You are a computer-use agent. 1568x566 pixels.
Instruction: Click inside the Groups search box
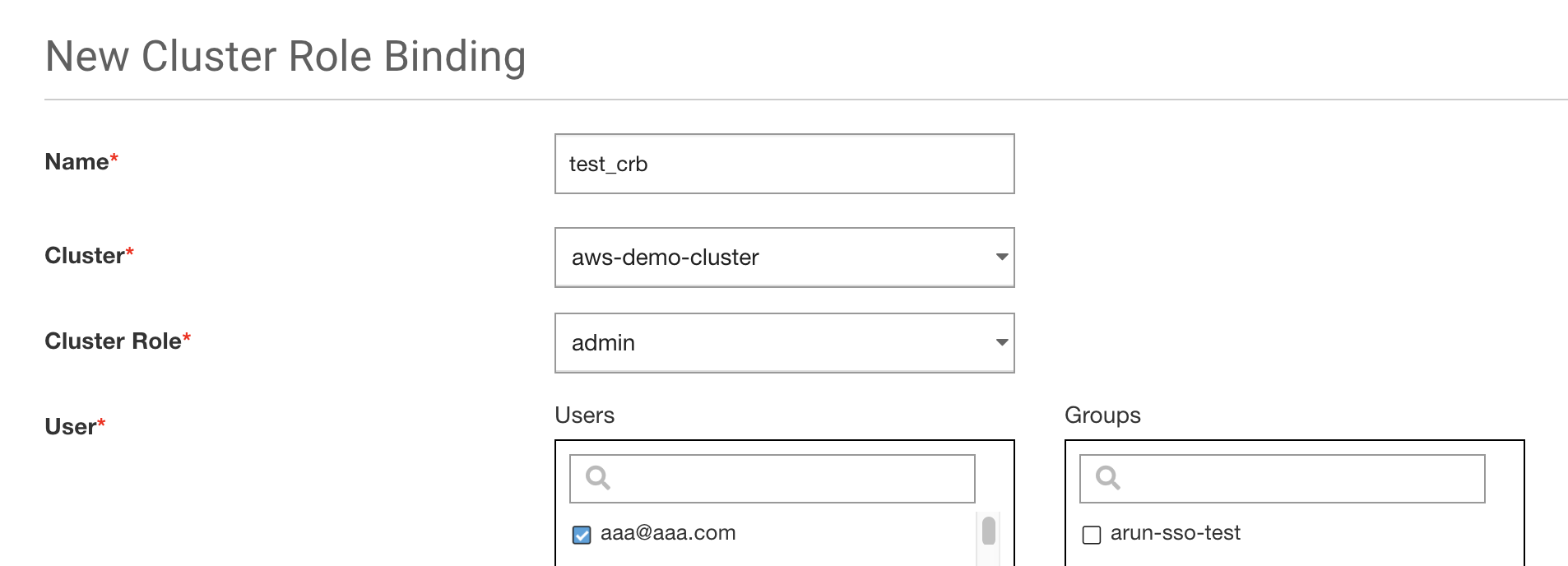(x=1300, y=479)
